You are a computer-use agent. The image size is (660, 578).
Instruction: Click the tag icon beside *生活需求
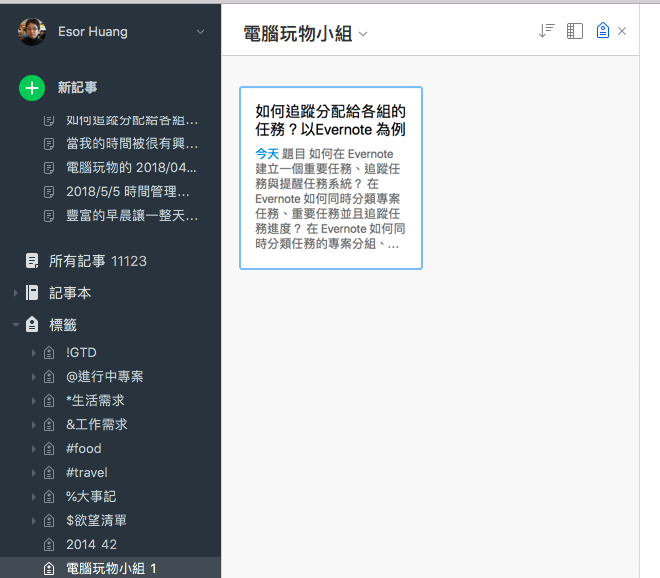[x=49, y=401]
